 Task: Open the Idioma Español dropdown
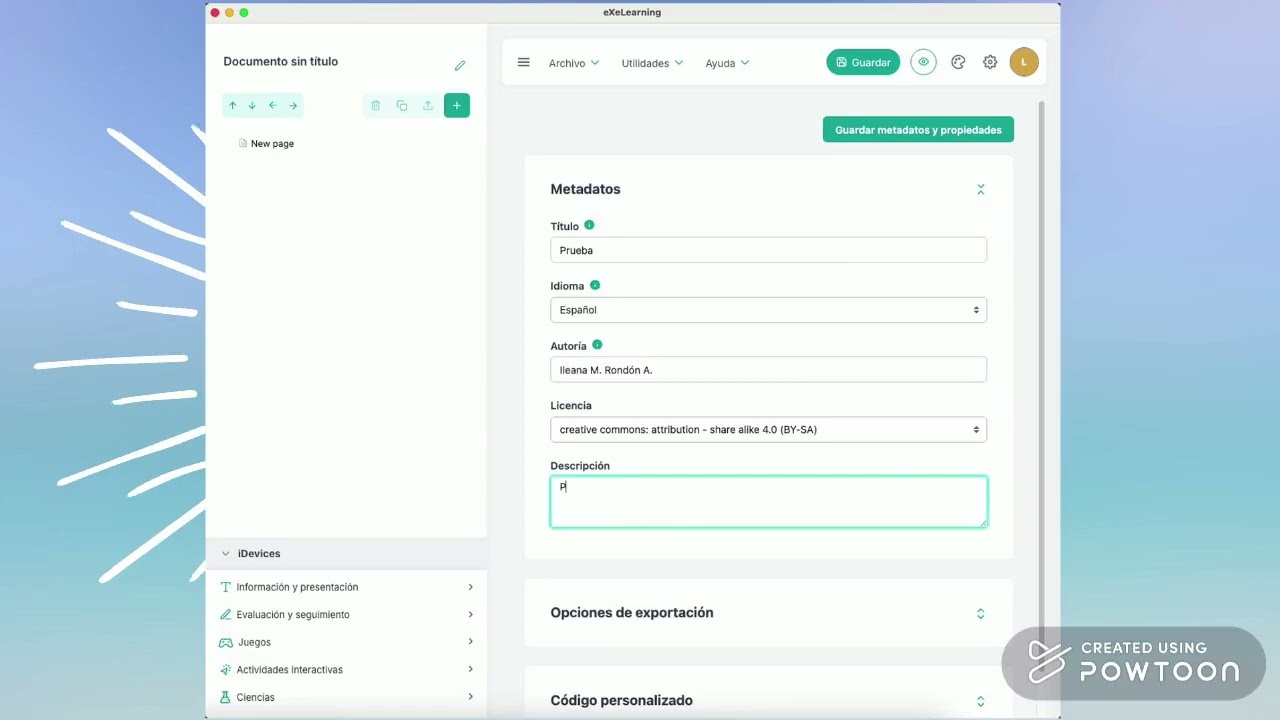(x=768, y=310)
